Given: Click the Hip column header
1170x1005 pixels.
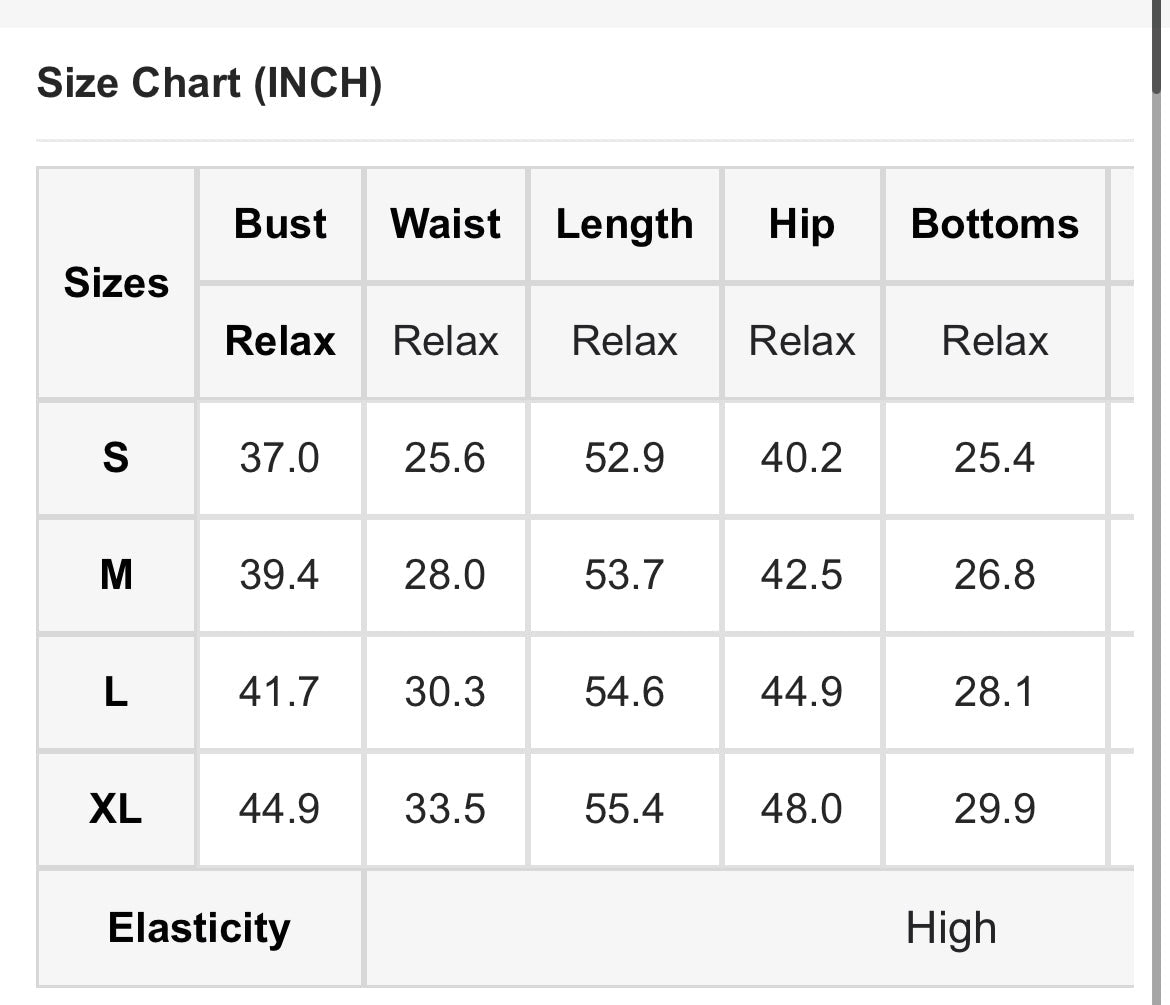Looking at the screenshot, I should [801, 224].
